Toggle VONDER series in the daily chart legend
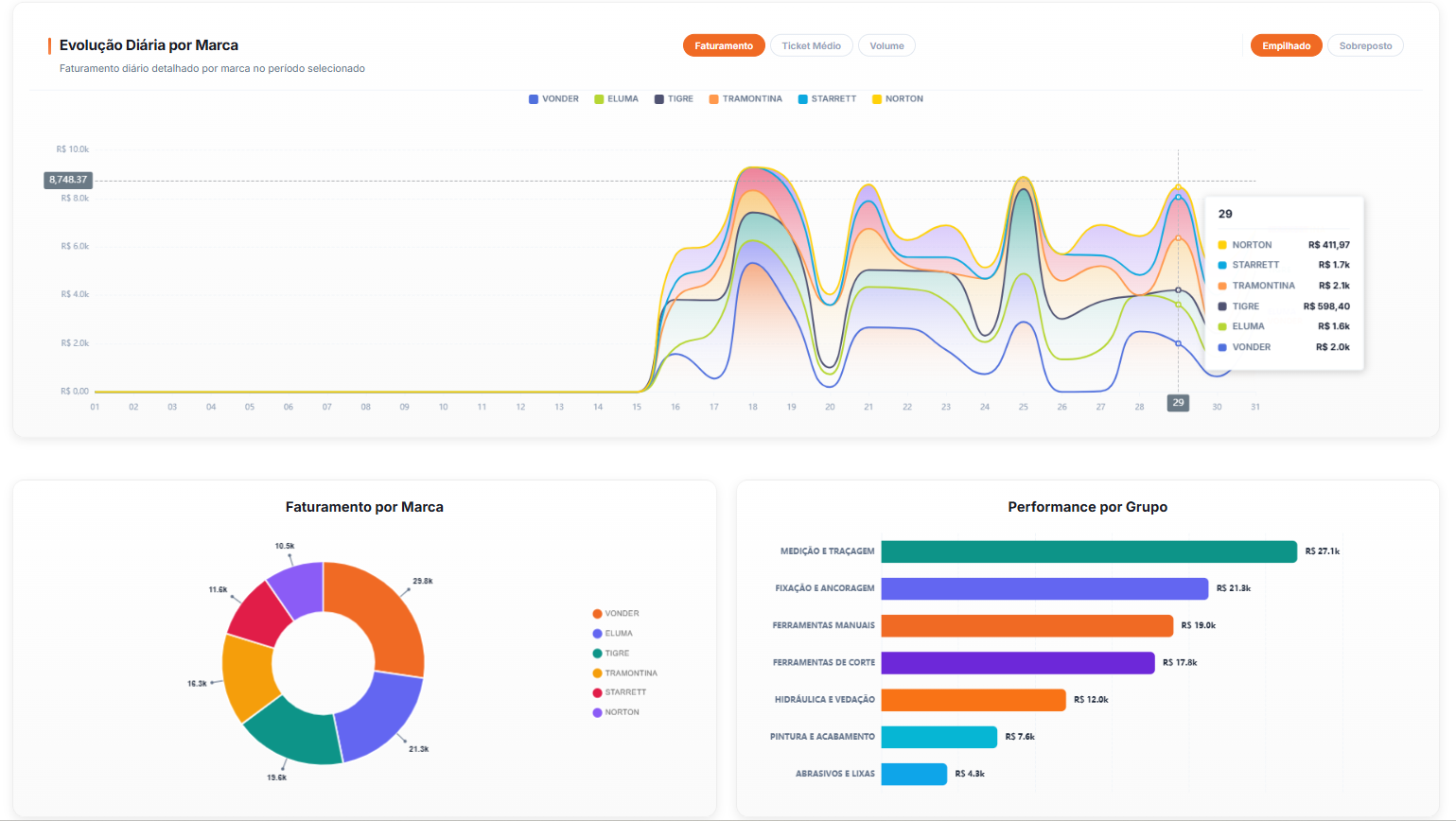The height and width of the screenshot is (821, 1456). (x=553, y=98)
